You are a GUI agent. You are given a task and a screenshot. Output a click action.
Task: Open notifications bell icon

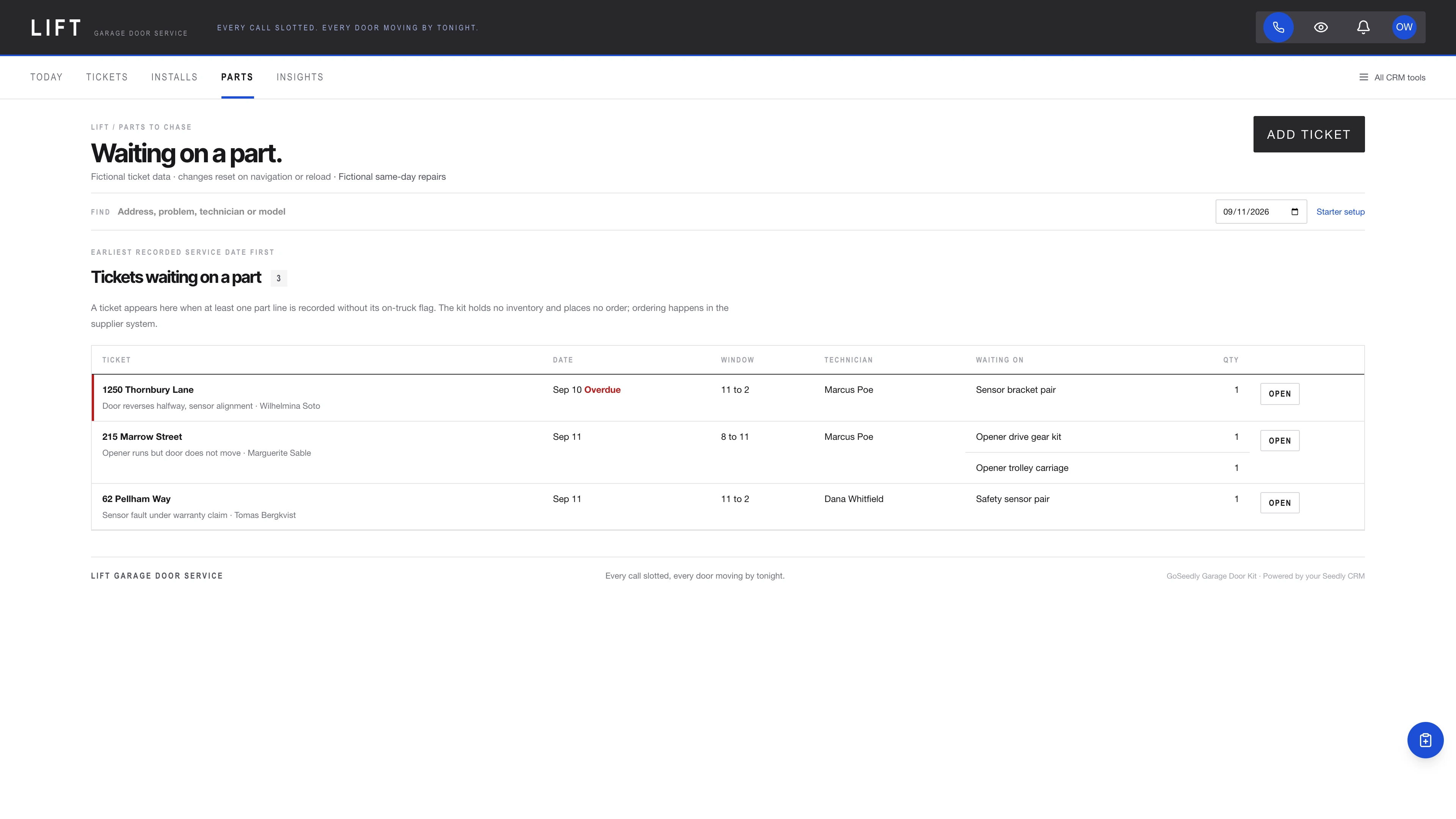(1363, 27)
